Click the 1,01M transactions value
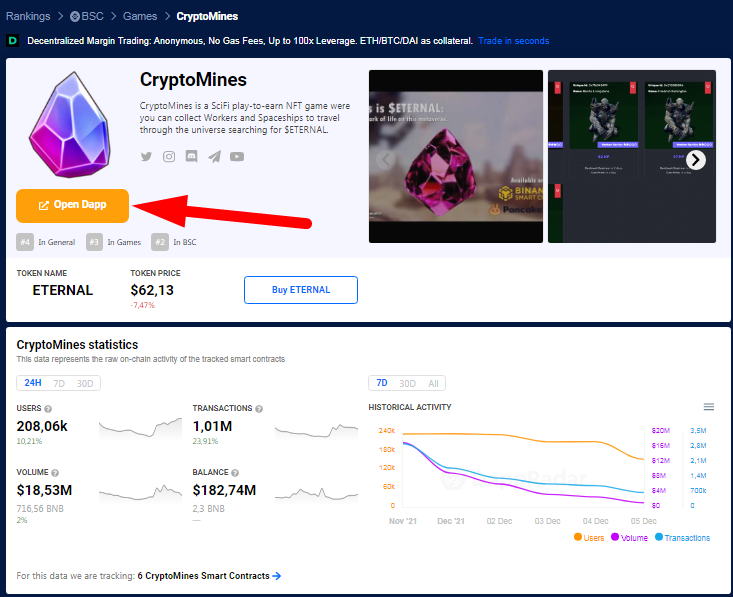The width and height of the screenshot is (733, 597). [212, 426]
